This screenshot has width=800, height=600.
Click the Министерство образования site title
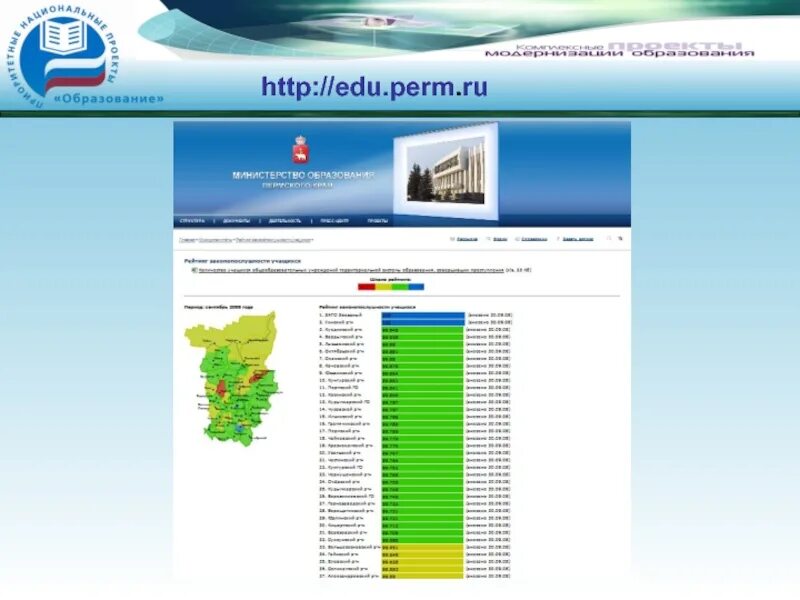click(304, 176)
